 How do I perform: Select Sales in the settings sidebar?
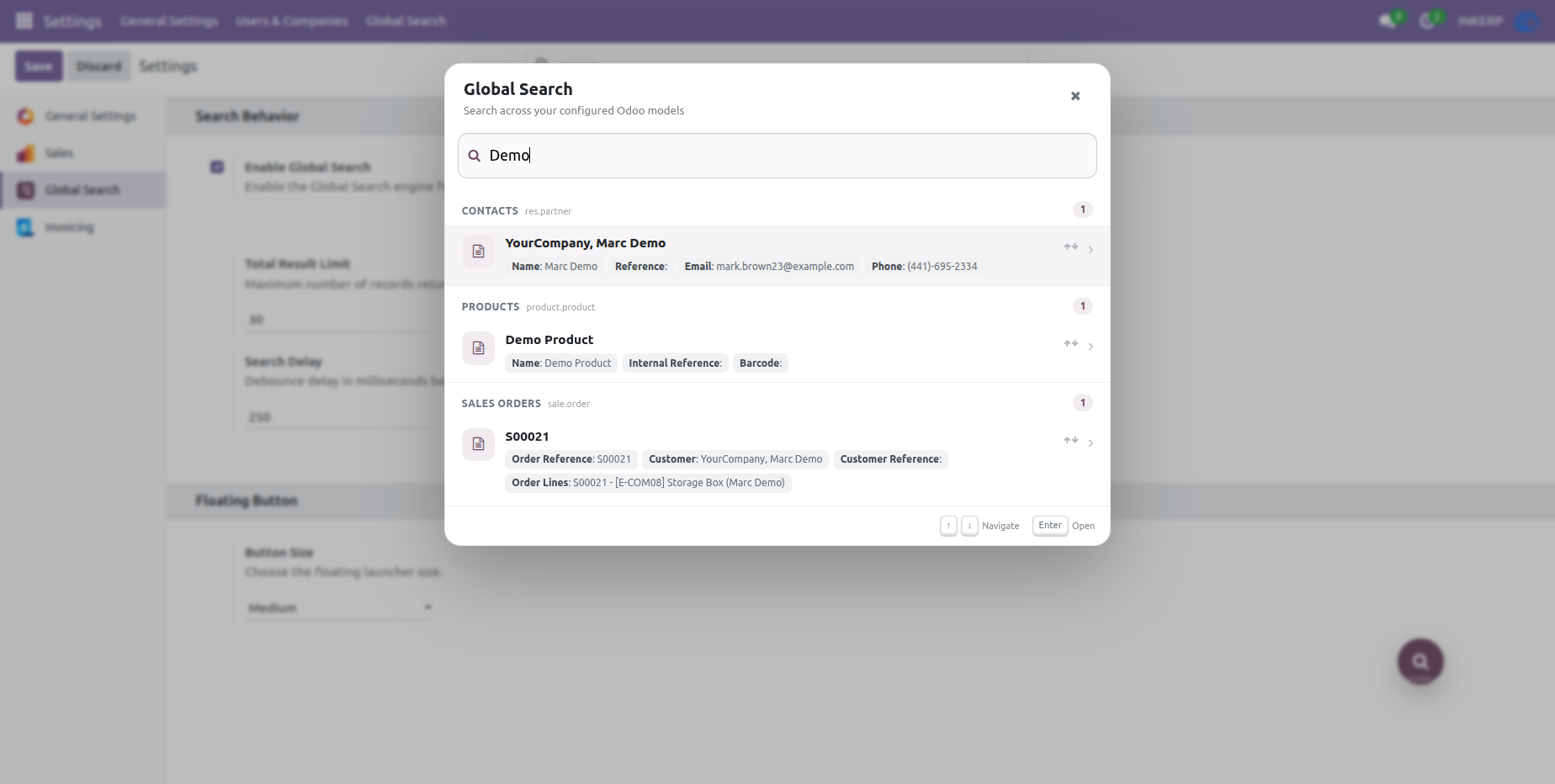pos(82,153)
